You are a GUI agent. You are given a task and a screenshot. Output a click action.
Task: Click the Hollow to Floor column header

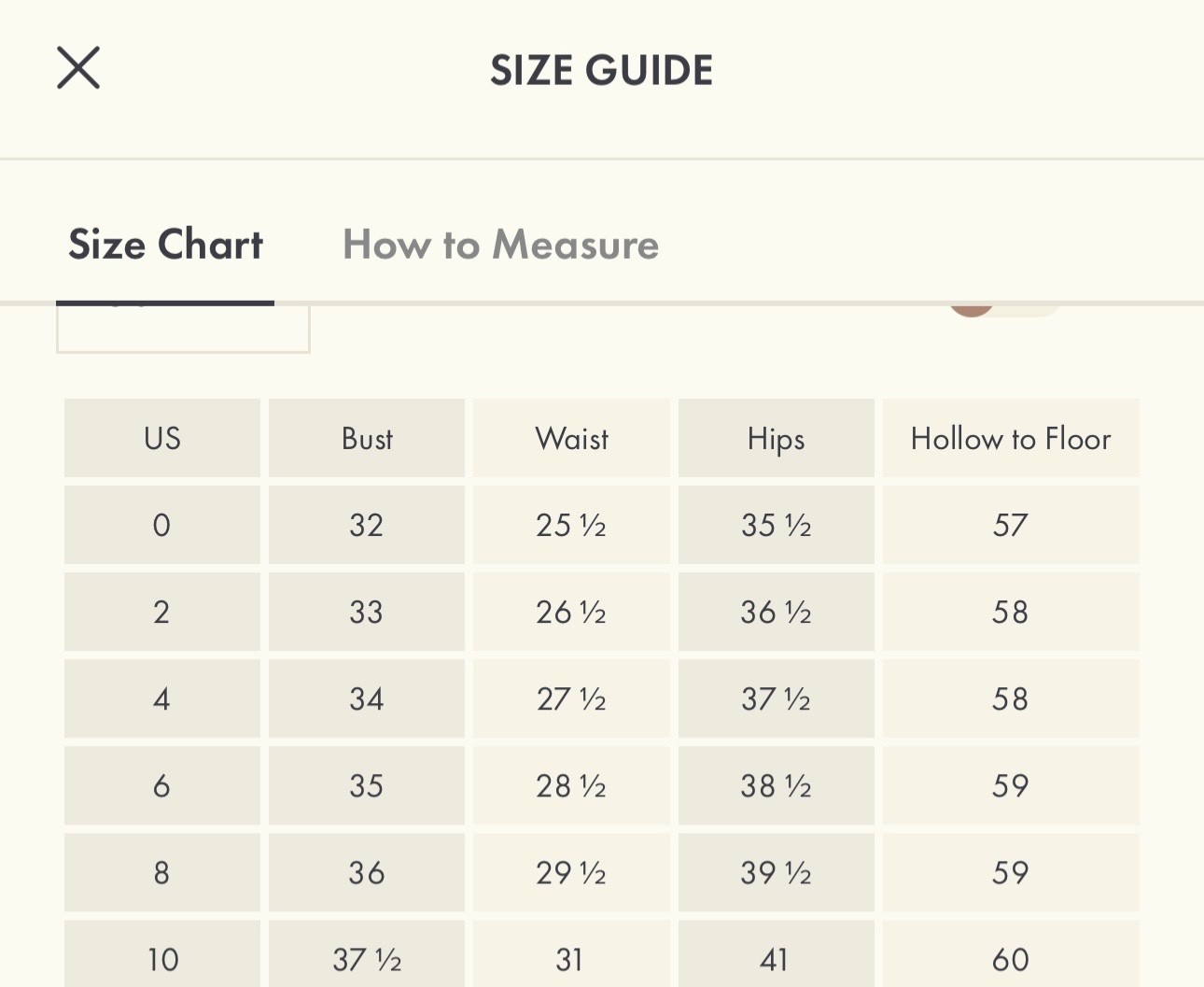1011,439
